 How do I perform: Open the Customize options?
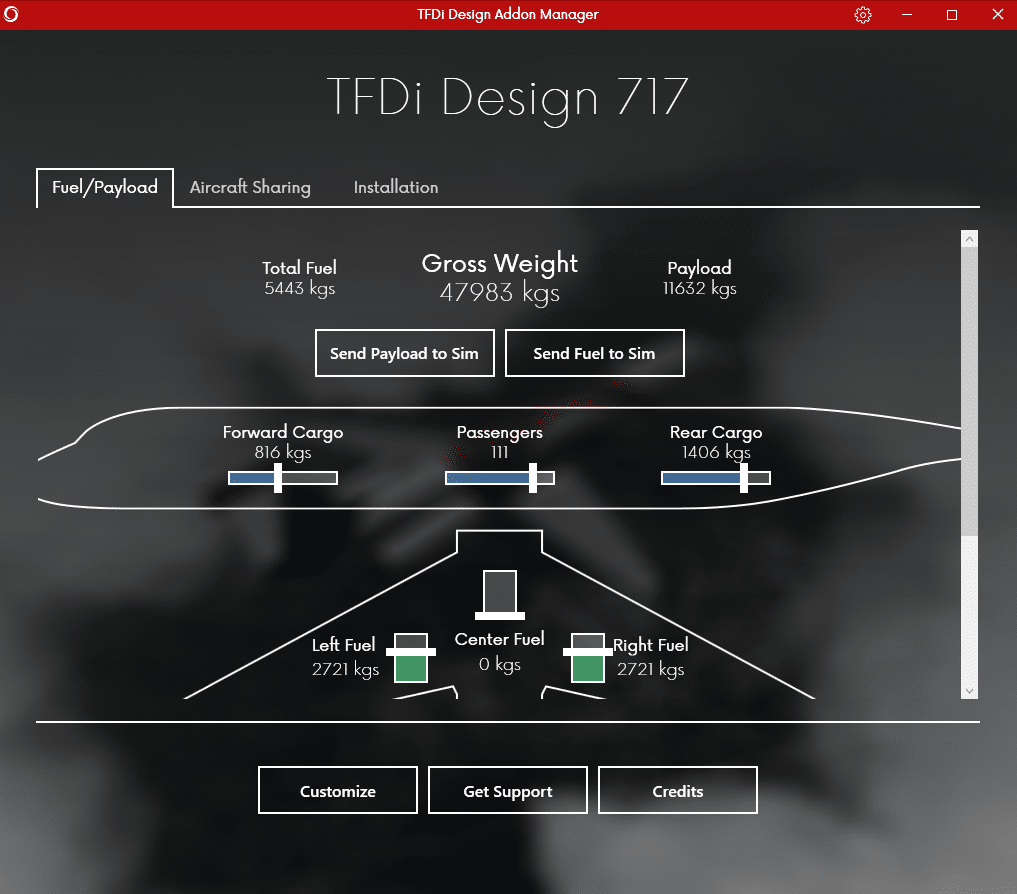pos(338,791)
